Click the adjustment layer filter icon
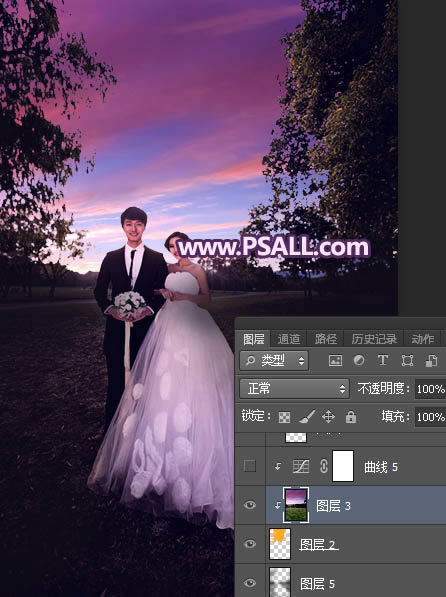Image resolution: width=446 pixels, height=597 pixels. (x=359, y=360)
